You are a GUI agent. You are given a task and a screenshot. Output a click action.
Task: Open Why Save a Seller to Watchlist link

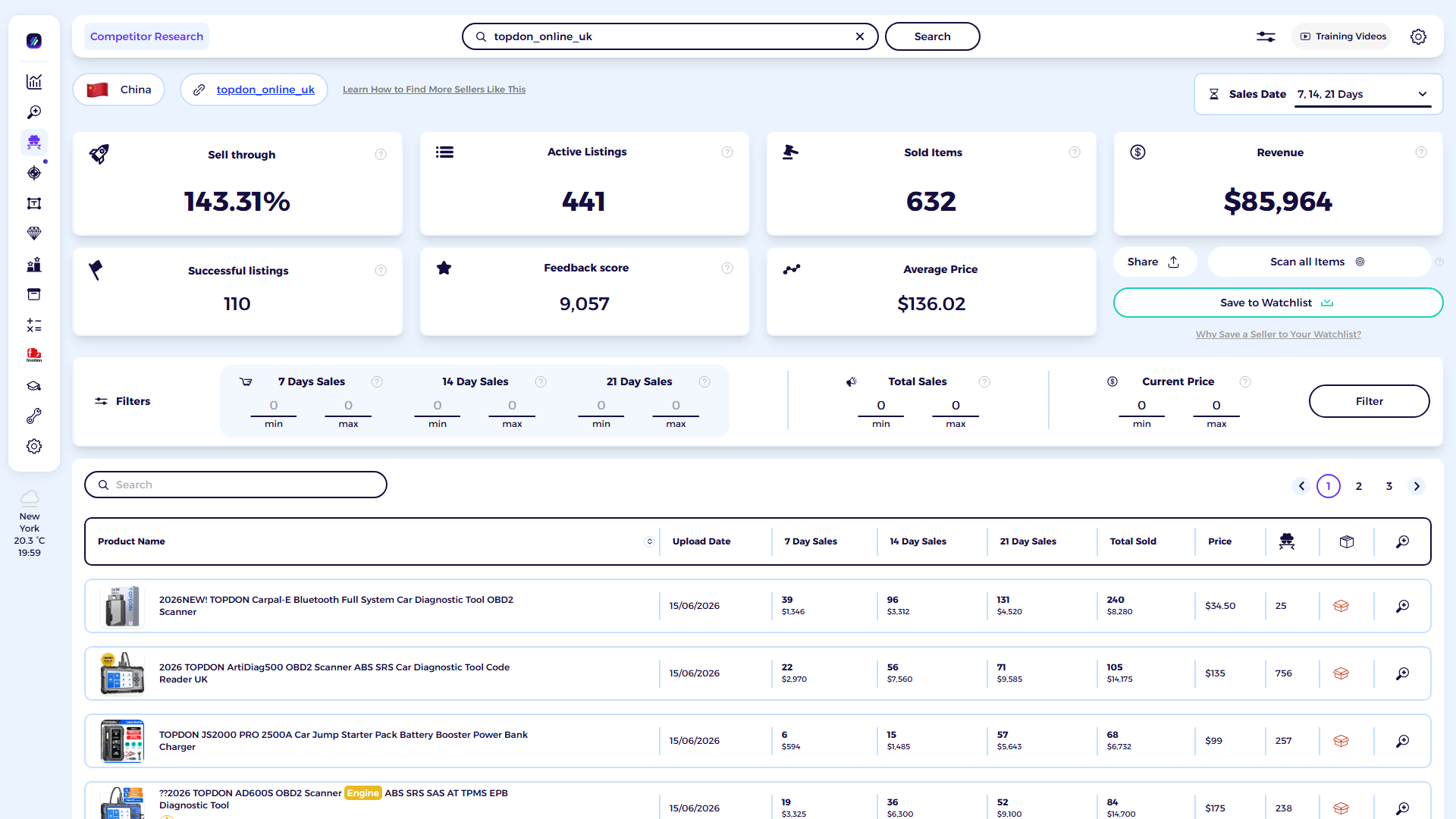coord(1278,334)
